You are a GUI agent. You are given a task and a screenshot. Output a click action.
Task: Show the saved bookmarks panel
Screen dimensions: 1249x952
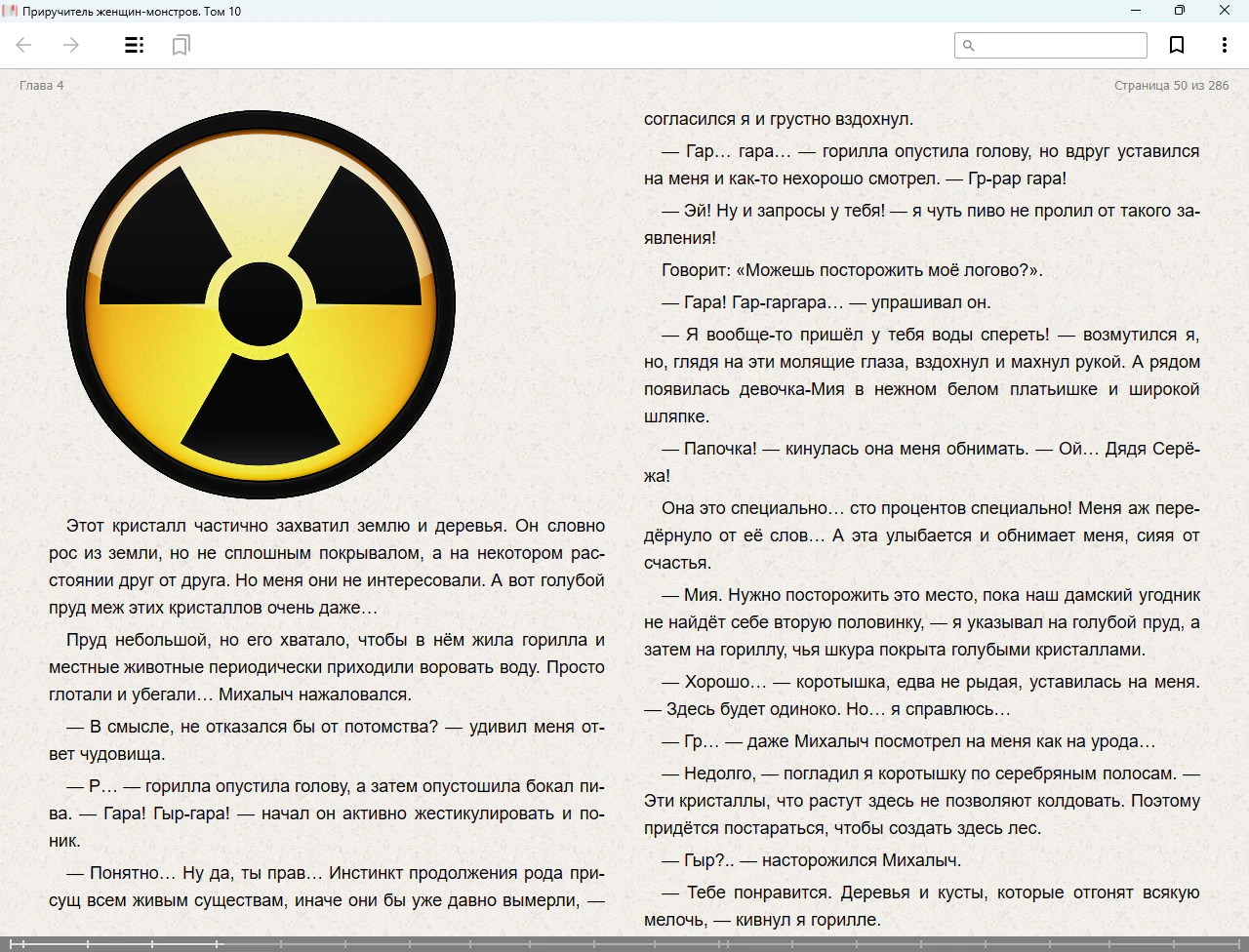click(181, 45)
